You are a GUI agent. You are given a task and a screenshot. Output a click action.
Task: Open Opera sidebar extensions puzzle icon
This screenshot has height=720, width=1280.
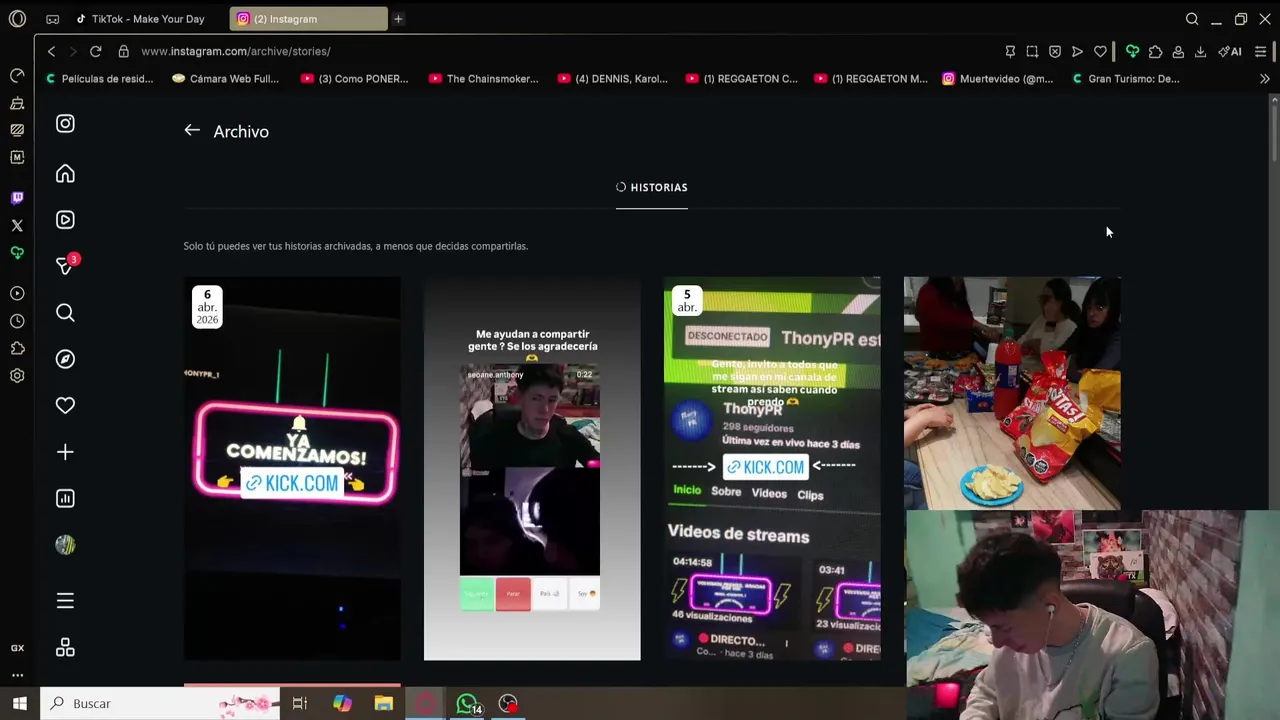point(17,348)
